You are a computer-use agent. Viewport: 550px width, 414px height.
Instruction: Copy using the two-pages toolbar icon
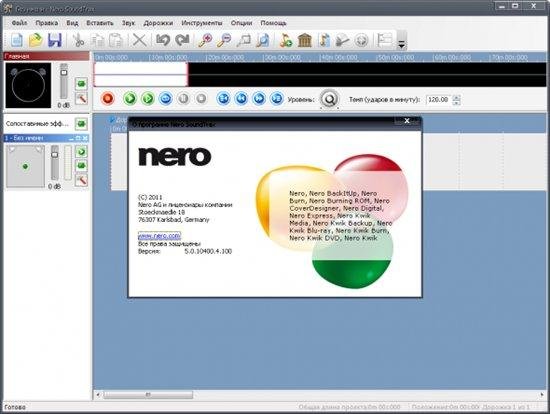pos(98,40)
